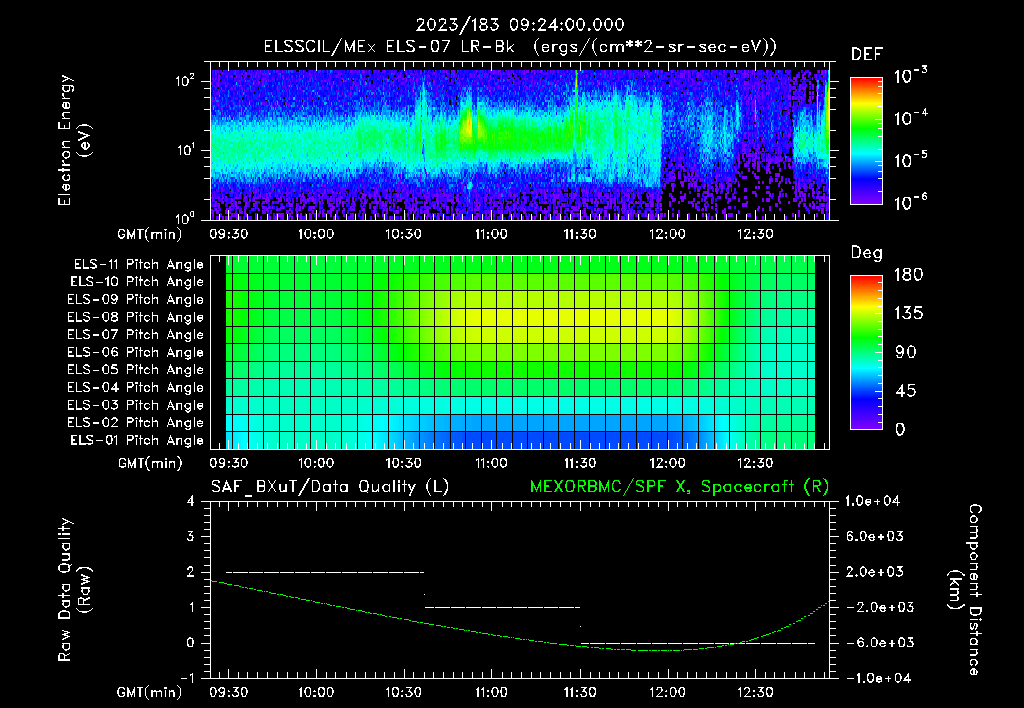Click the 135 value on Deg scale
1024x708 pixels.
[x=908, y=314]
